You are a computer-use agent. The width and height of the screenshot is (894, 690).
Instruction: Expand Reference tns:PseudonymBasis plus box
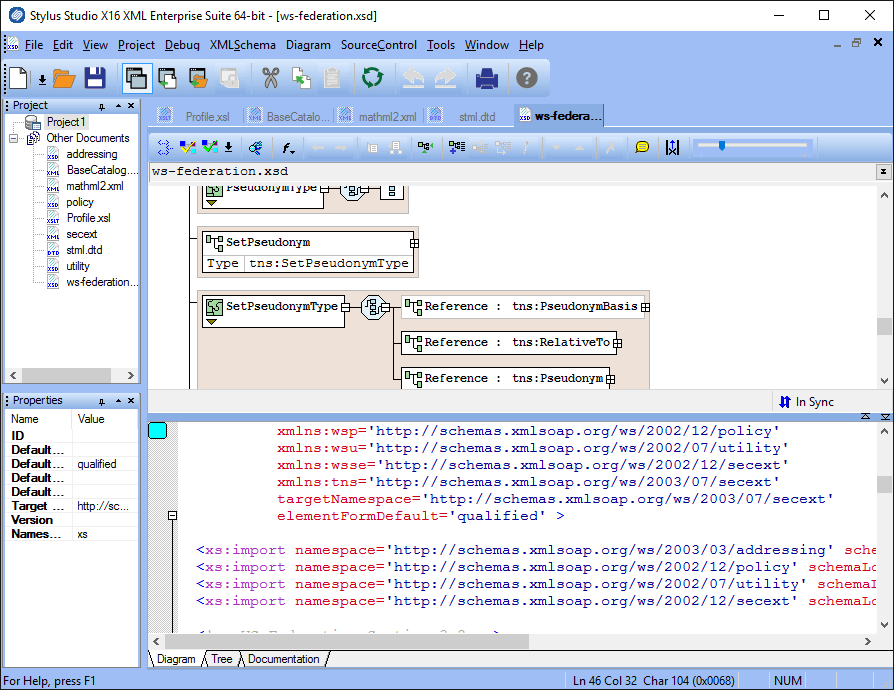[x=647, y=306]
